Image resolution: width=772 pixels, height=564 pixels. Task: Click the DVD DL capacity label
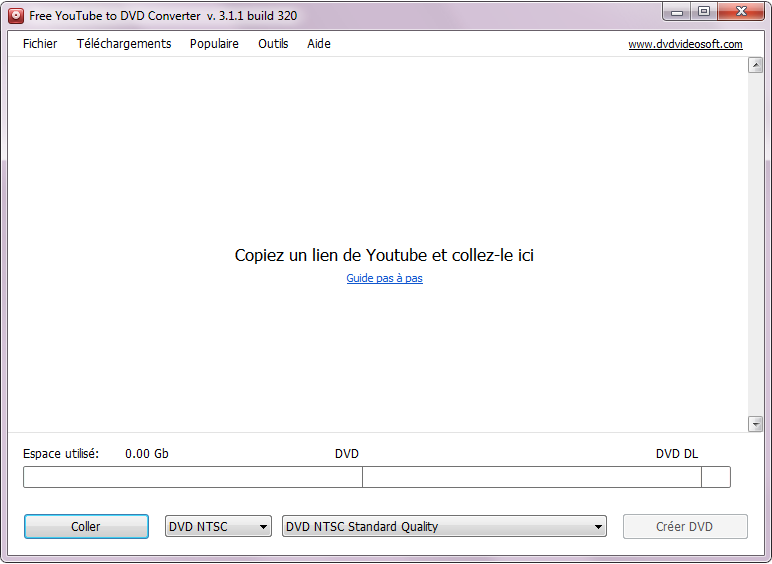[677, 454]
